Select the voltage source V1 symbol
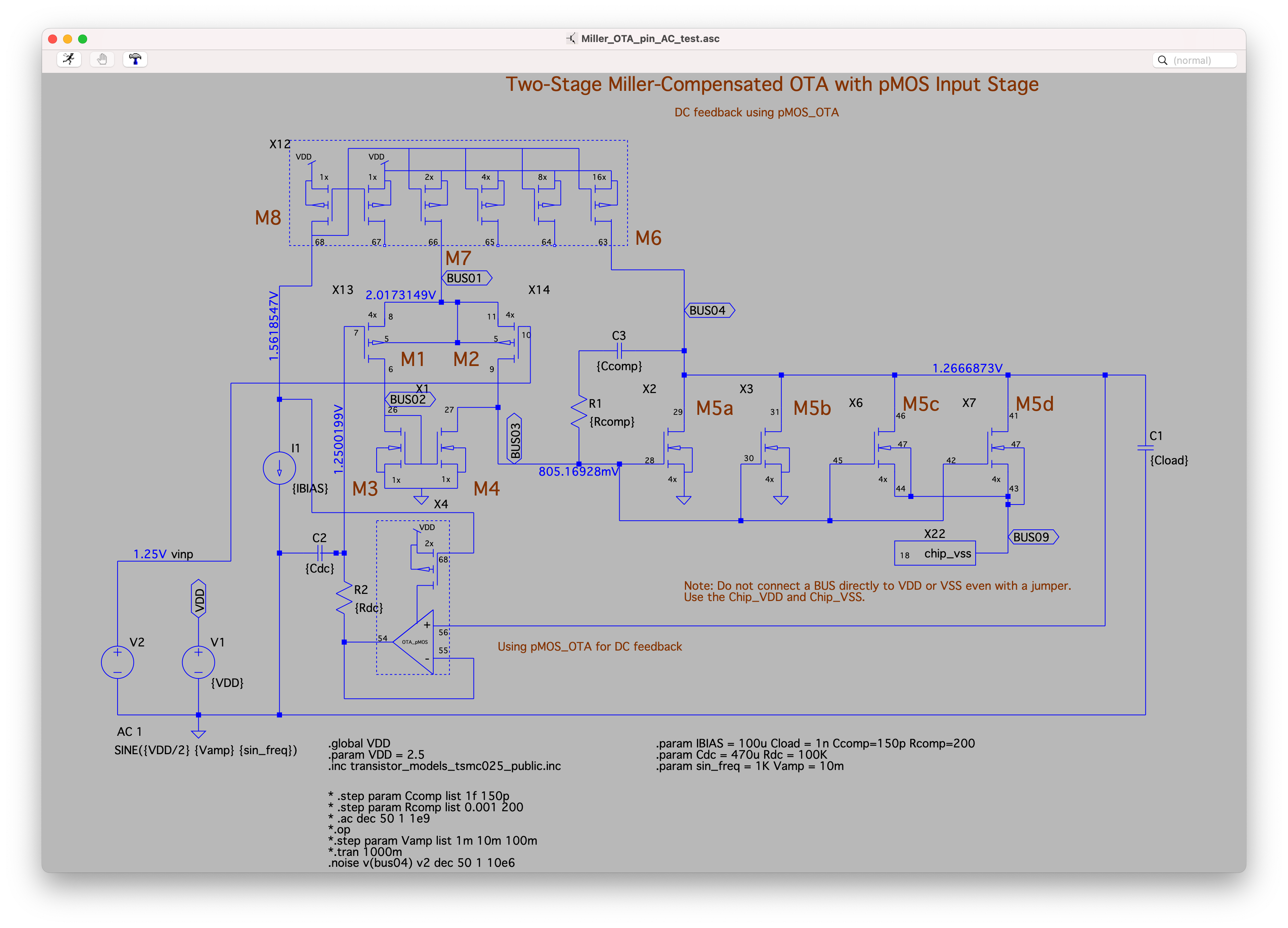Viewport: 1288px width, 928px height. coord(198,662)
